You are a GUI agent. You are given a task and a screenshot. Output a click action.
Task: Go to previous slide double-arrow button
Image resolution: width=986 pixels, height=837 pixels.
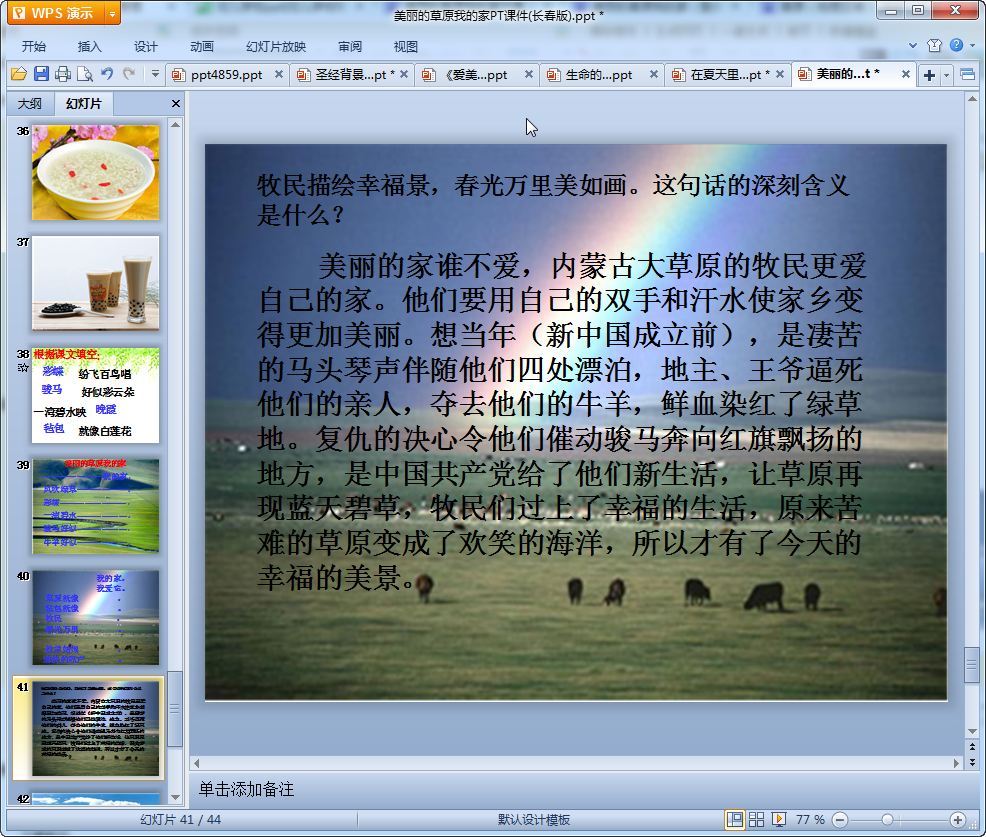(972, 747)
